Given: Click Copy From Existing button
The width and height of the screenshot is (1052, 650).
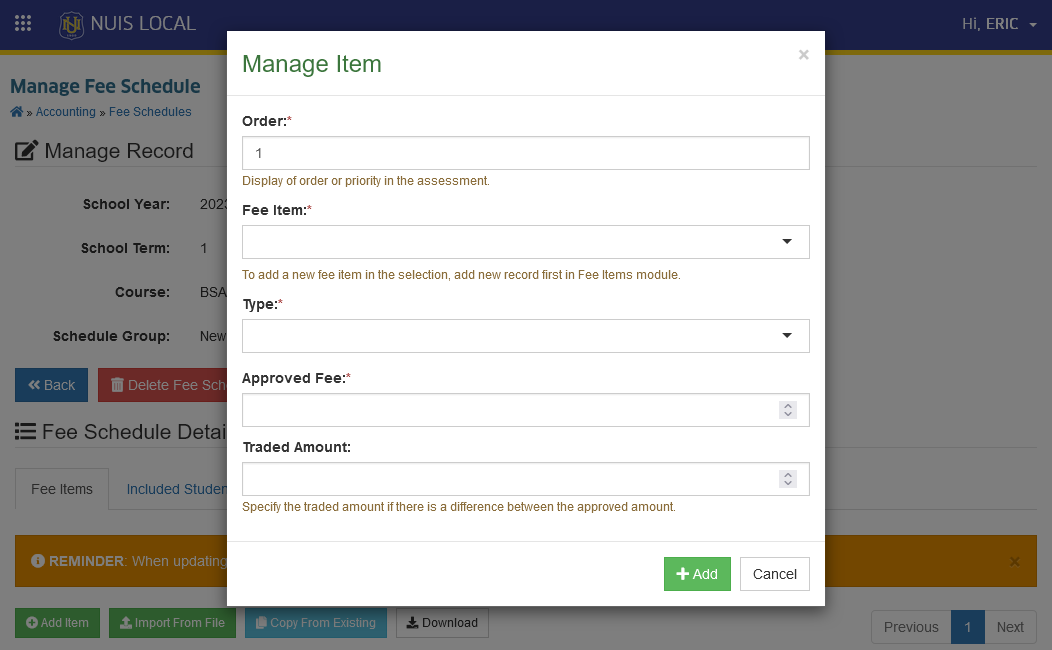Looking at the screenshot, I should tap(315, 623).
